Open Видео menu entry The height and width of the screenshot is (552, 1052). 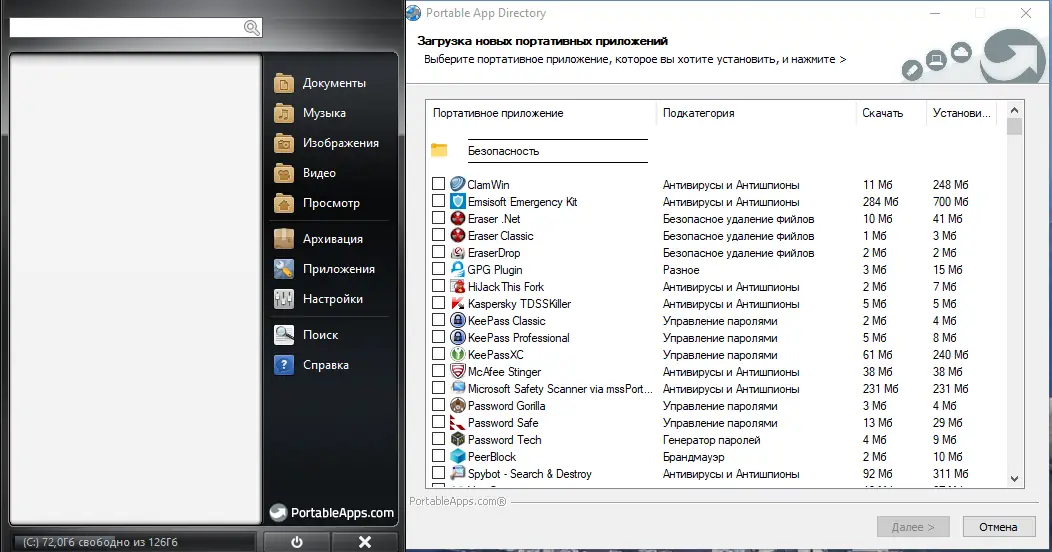(x=329, y=173)
